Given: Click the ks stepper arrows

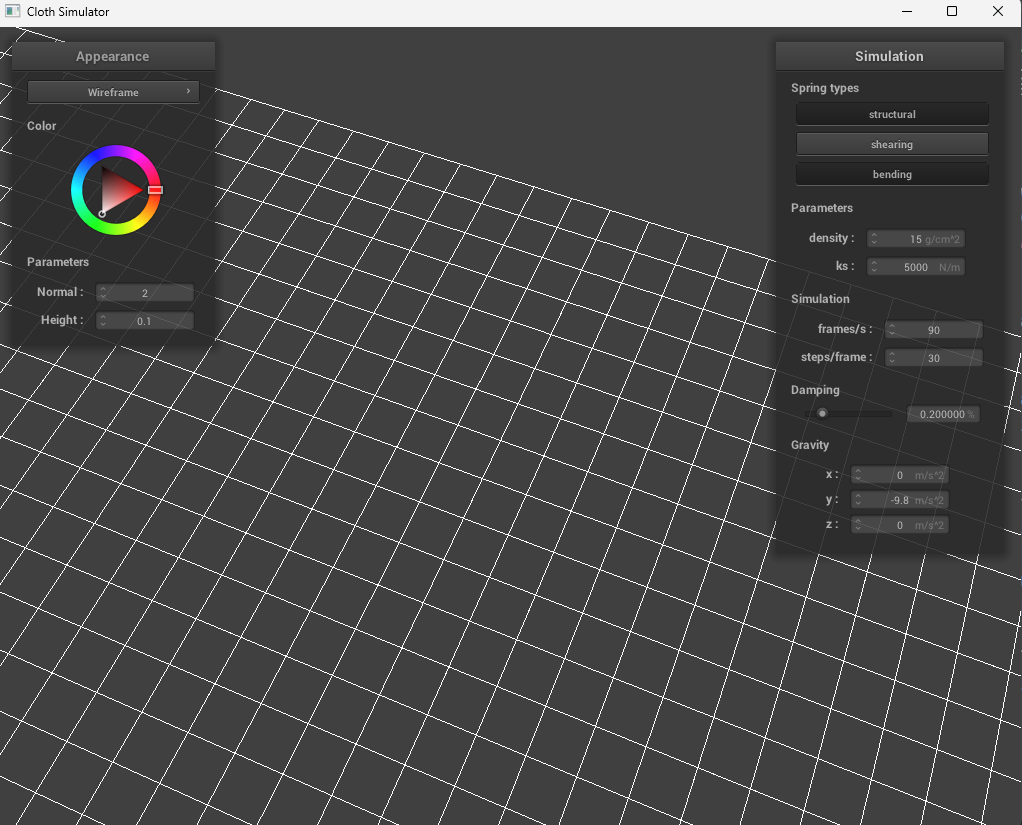Looking at the screenshot, I should 874,267.
